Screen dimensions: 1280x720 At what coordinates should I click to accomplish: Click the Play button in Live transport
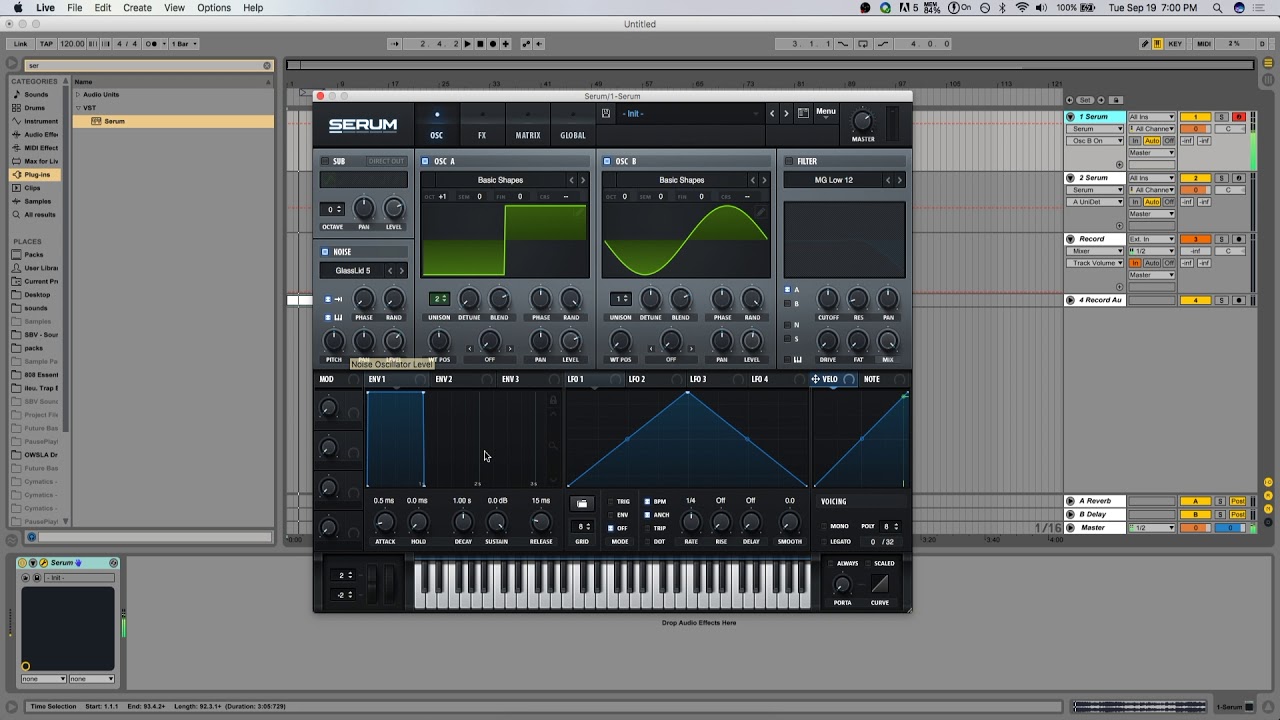[x=467, y=44]
